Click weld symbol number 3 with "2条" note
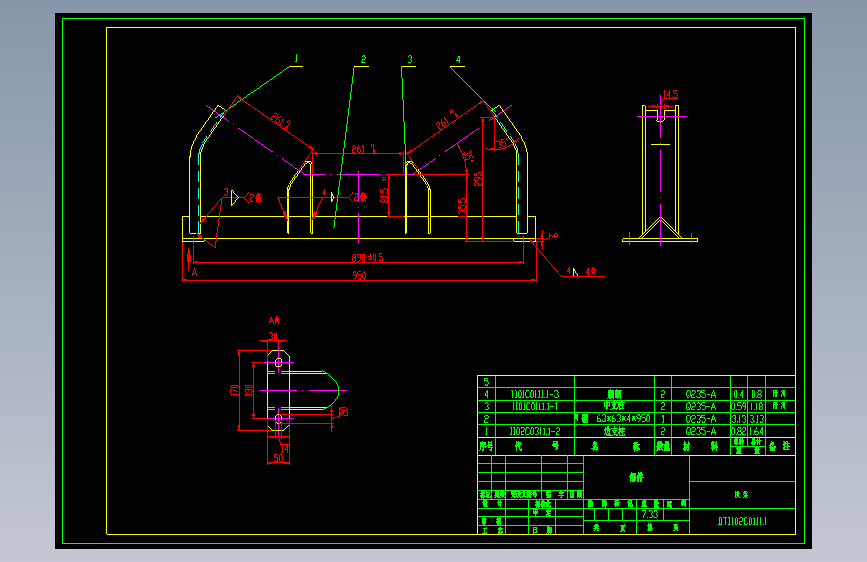 click(242, 197)
